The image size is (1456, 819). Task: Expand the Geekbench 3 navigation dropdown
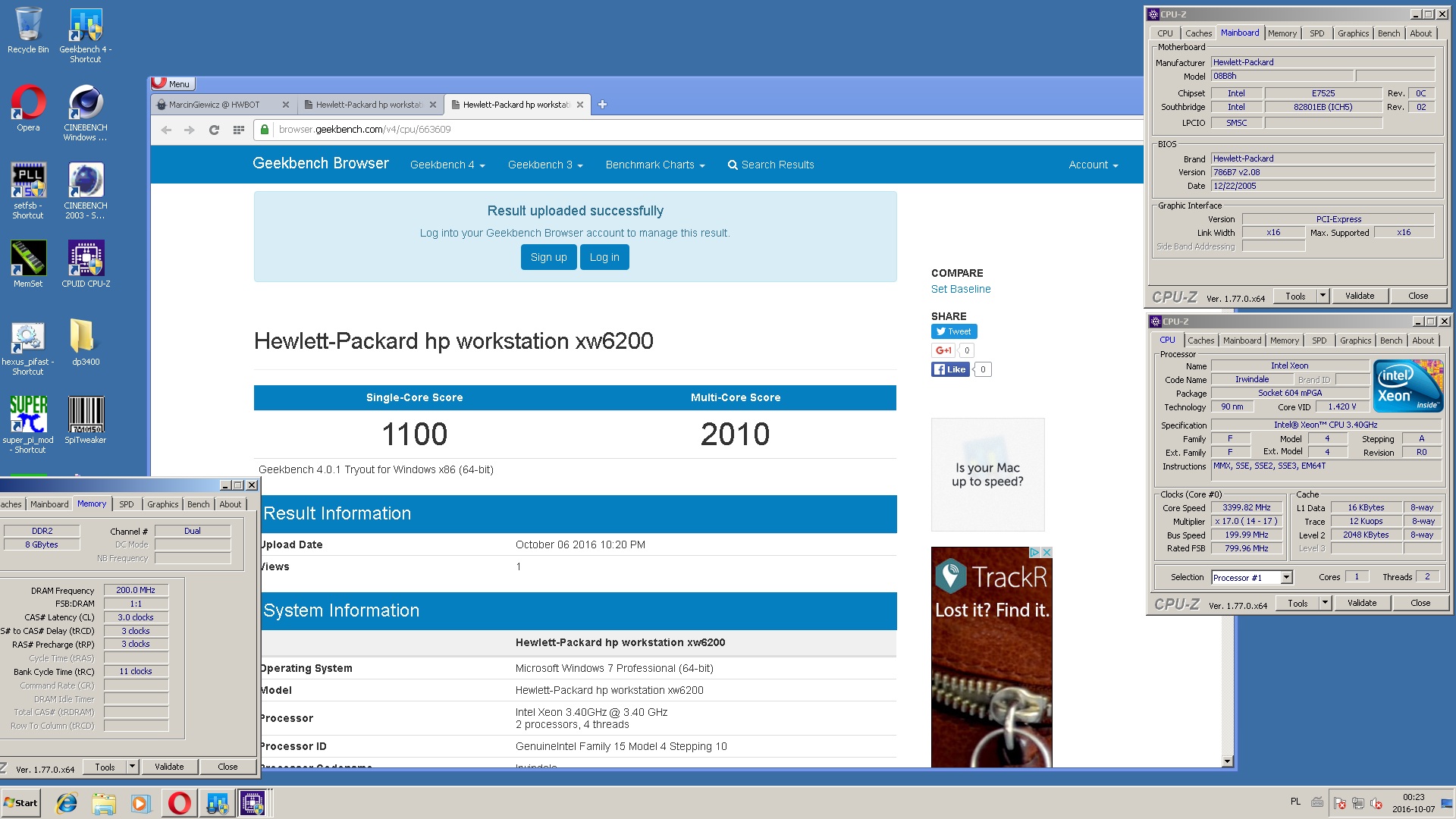pyautogui.click(x=545, y=165)
